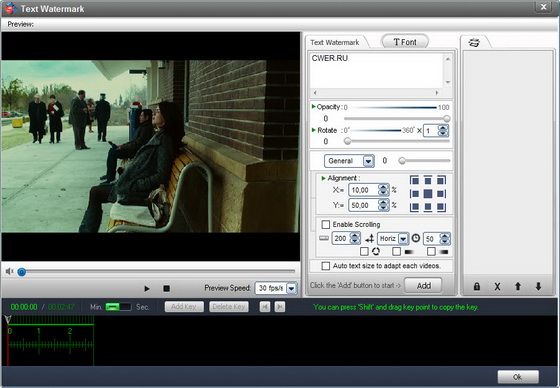The height and width of the screenshot is (388, 560).
Task: Click the Add Key button
Action: (184, 307)
